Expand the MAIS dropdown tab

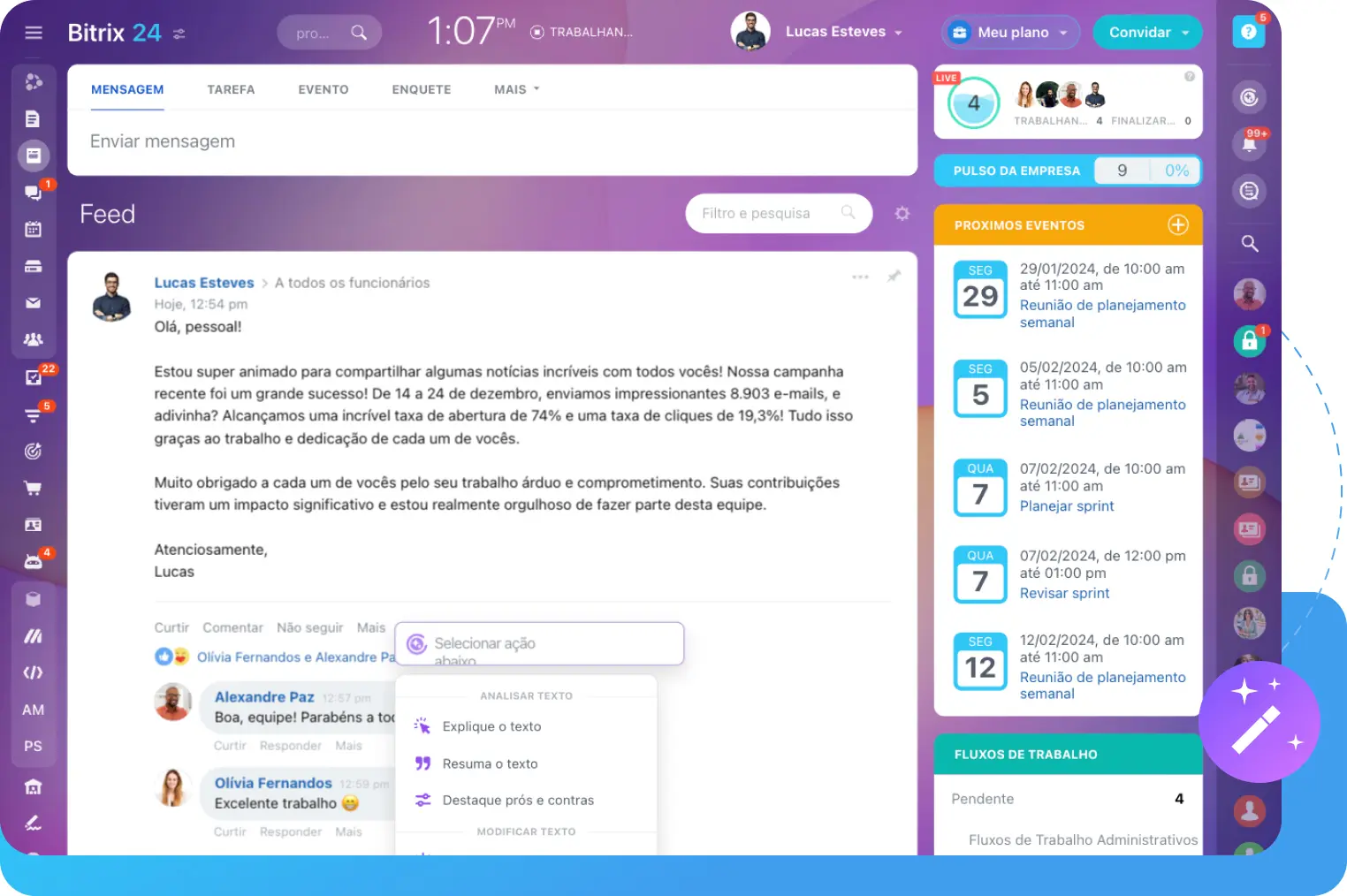[x=516, y=89]
